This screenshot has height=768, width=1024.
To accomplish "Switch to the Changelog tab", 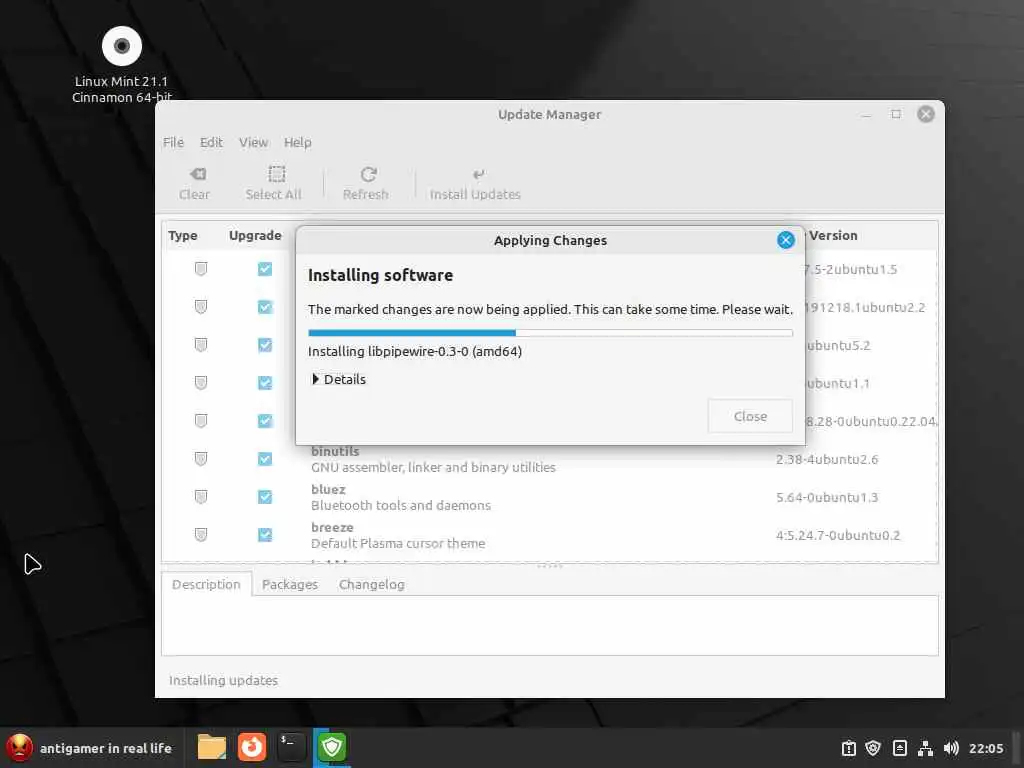I will point(372,584).
